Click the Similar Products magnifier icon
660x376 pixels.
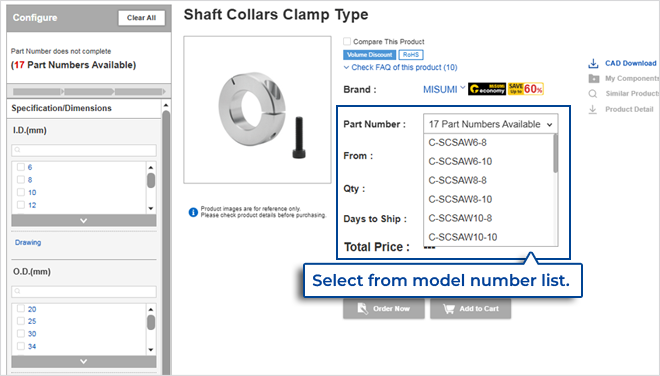(x=593, y=93)
